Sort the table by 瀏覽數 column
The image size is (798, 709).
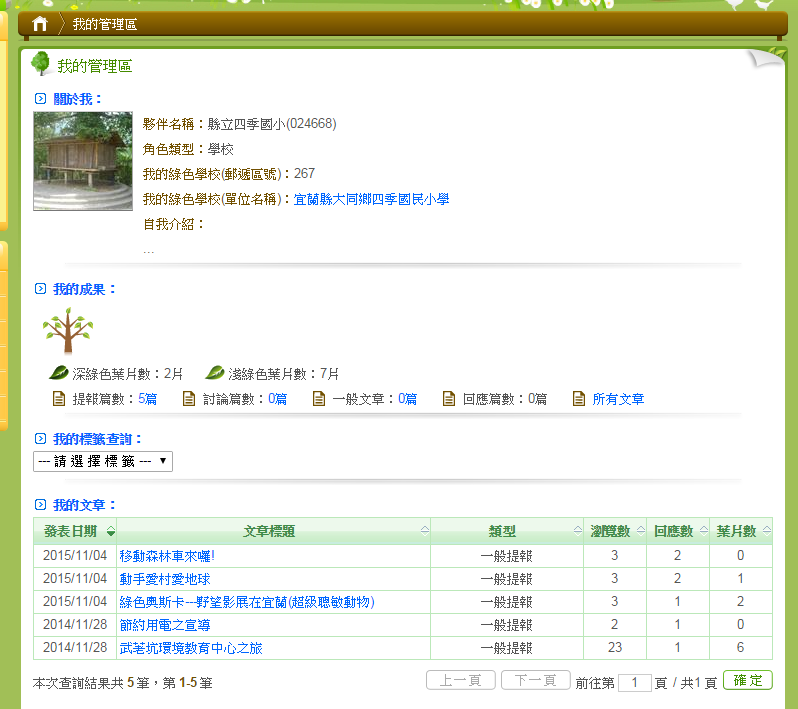point(615,531)
